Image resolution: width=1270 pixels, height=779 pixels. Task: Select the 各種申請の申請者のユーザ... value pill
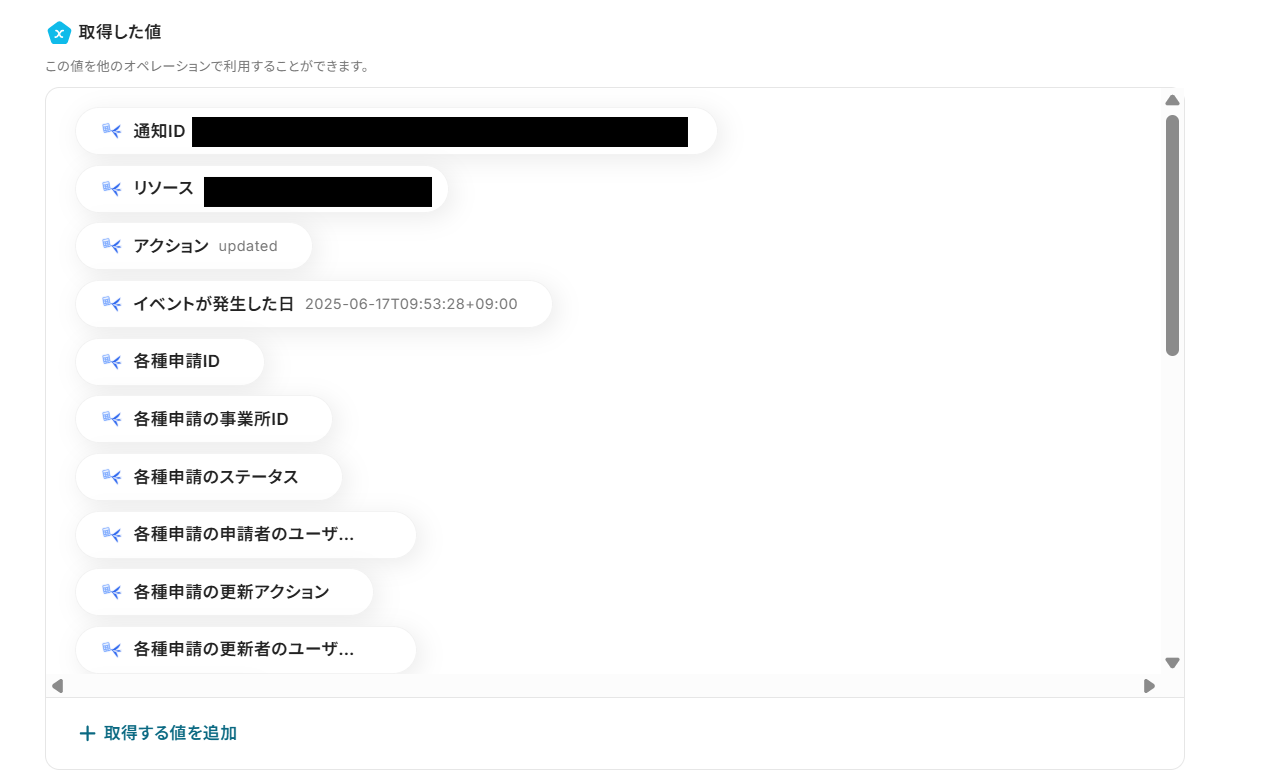coord(246,535)
